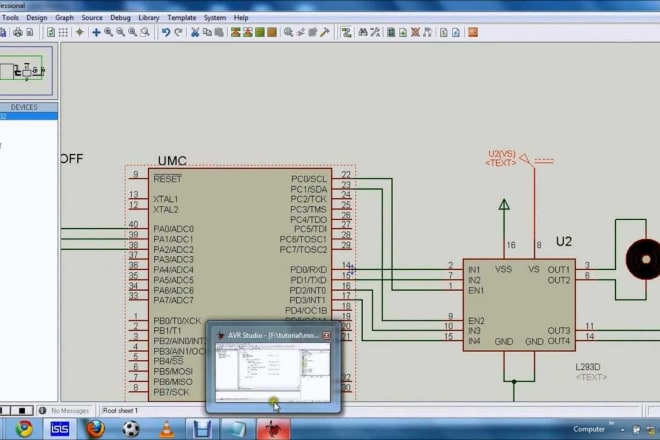Print the design with the printer icon
This screenshot has width=660, height=440.
(x=18, y=32)
